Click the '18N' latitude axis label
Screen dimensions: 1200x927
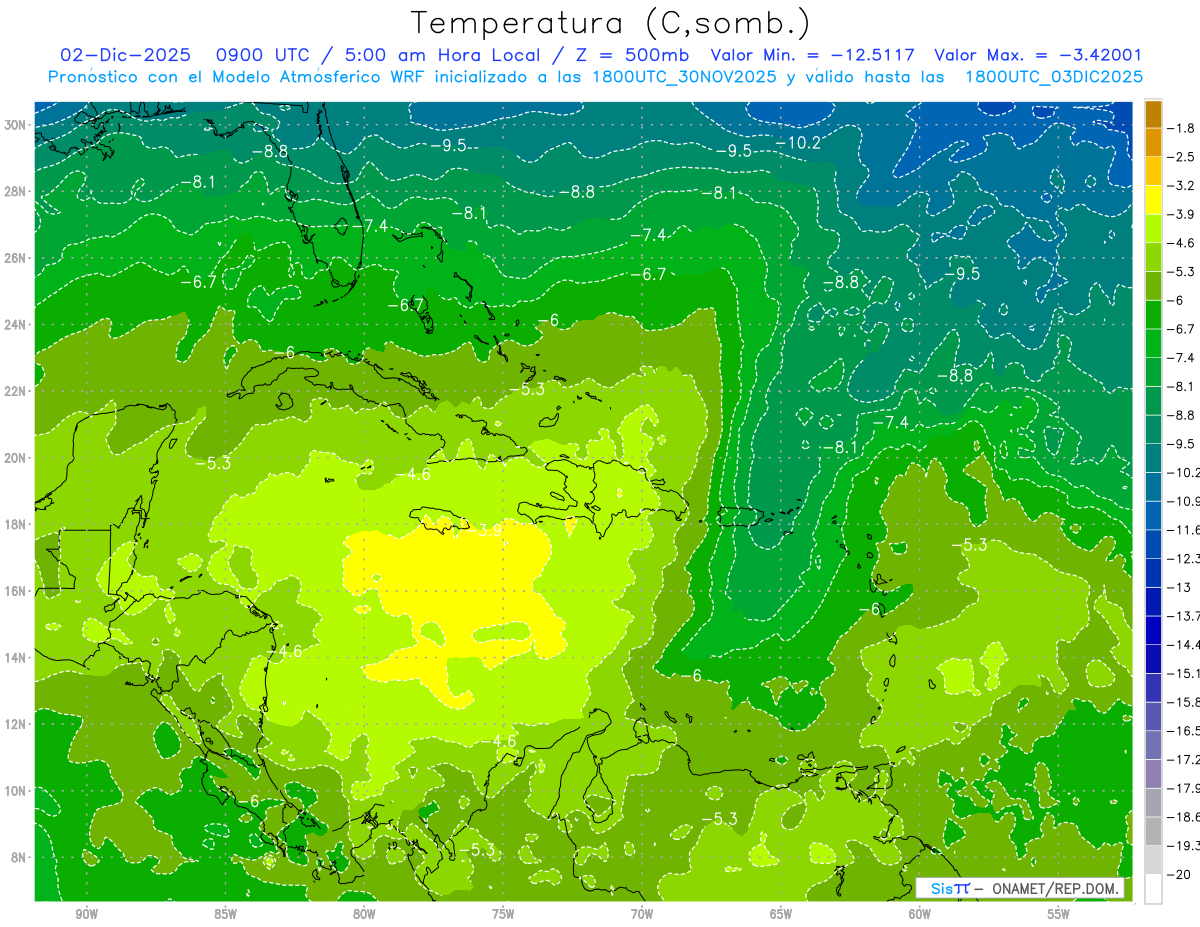[x=14, y=523]
